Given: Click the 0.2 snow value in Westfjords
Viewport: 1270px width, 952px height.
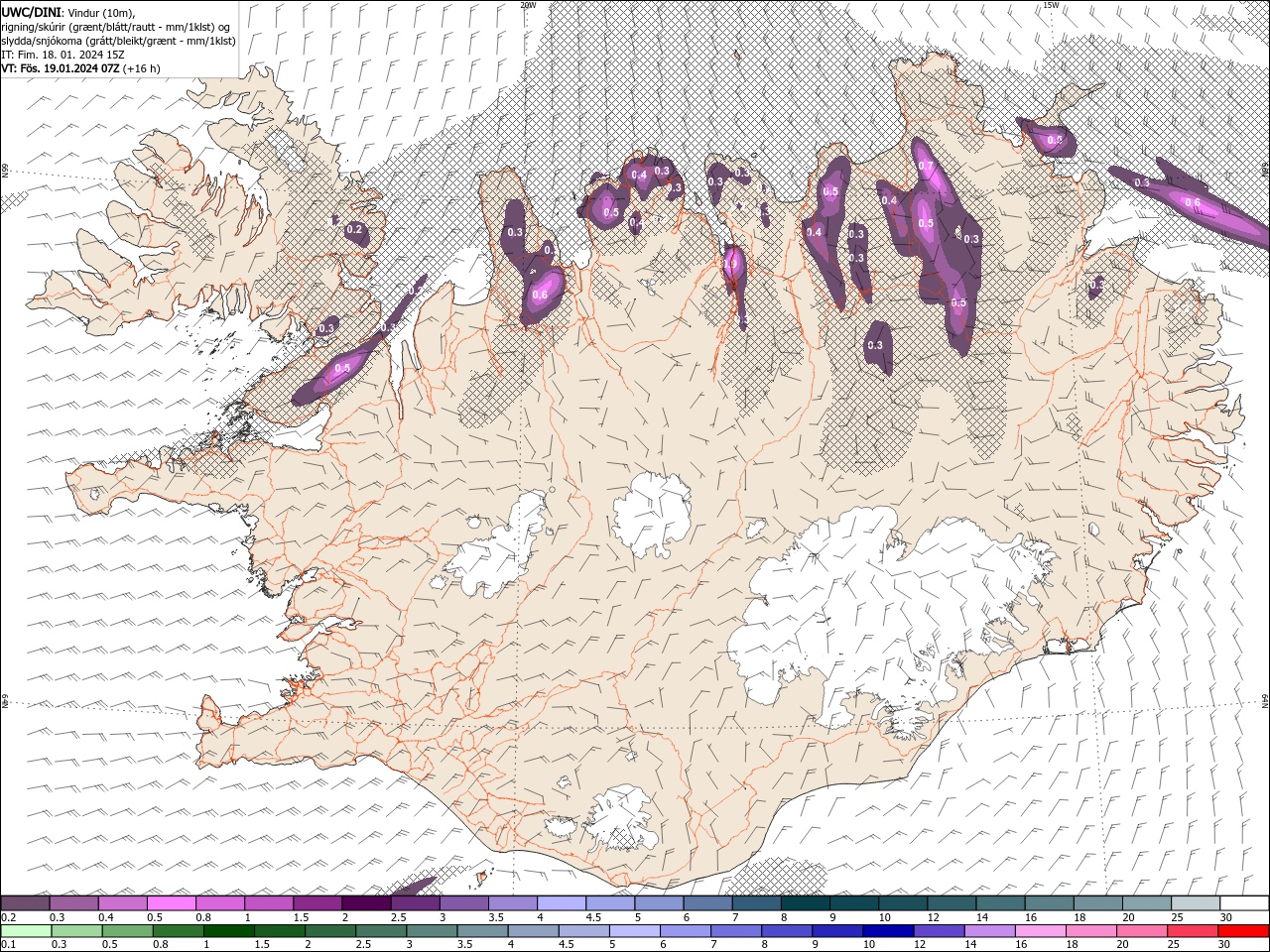Looking at the screenshot, I should click(354, 230).
